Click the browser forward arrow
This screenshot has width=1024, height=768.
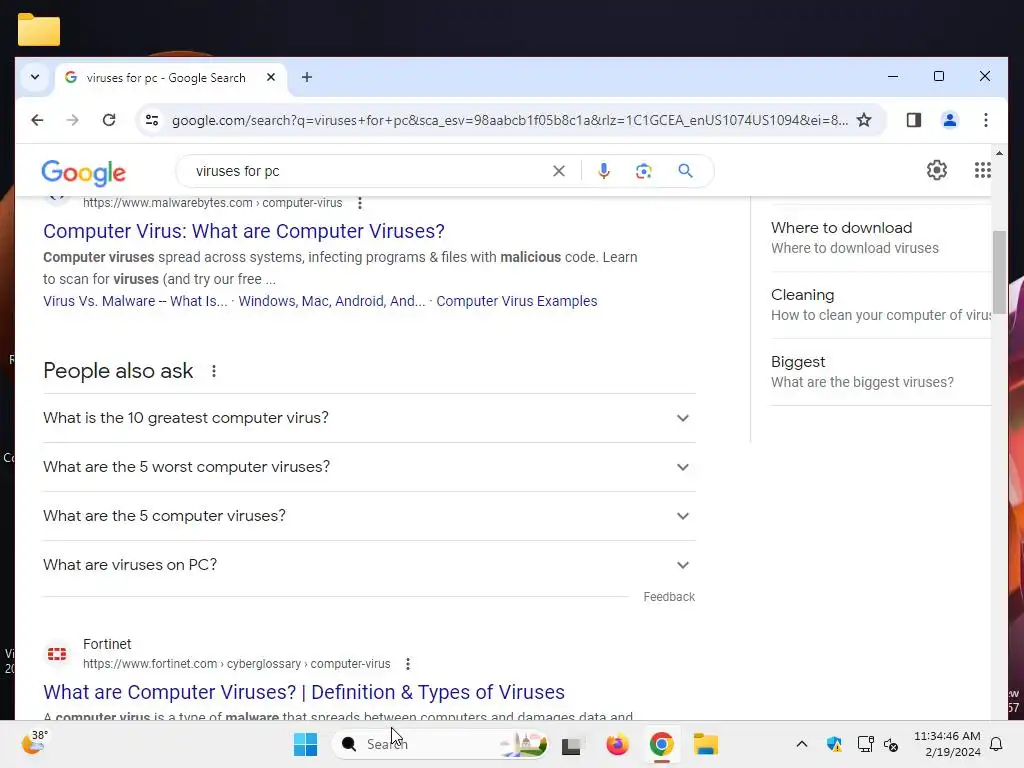(x=72, y=120)
